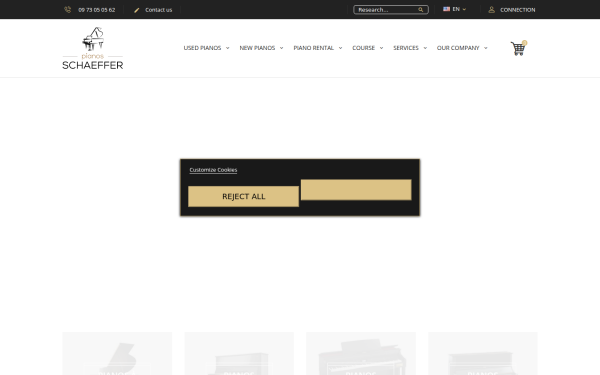Screen dimensions: 600x375
Task: Expand the Course menu chevron
Action: click(x=381, y=48)
